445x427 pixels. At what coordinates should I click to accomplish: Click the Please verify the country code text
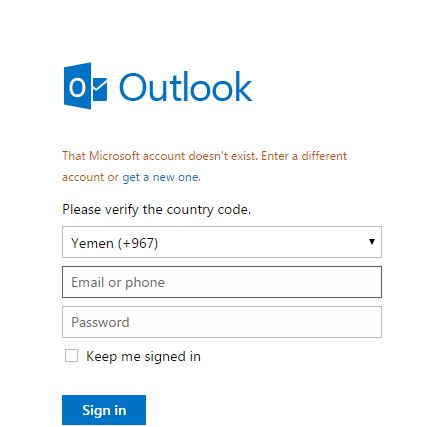[156, 210]
